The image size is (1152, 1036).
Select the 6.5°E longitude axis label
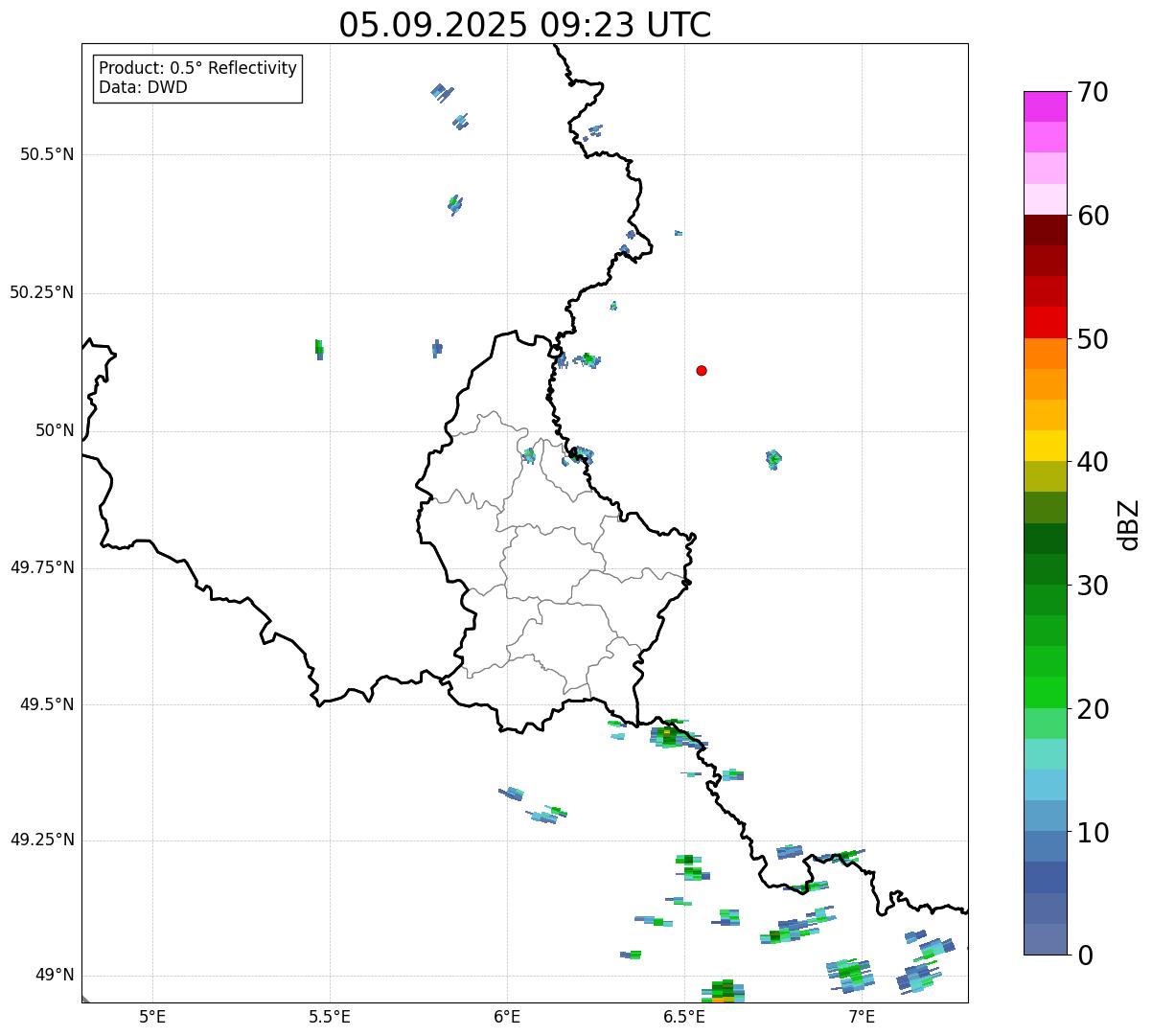click(x=684, y=1017)
